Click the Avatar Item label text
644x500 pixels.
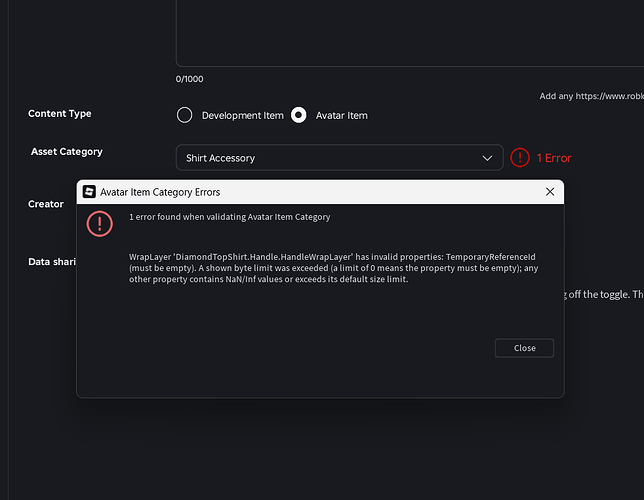342,116
